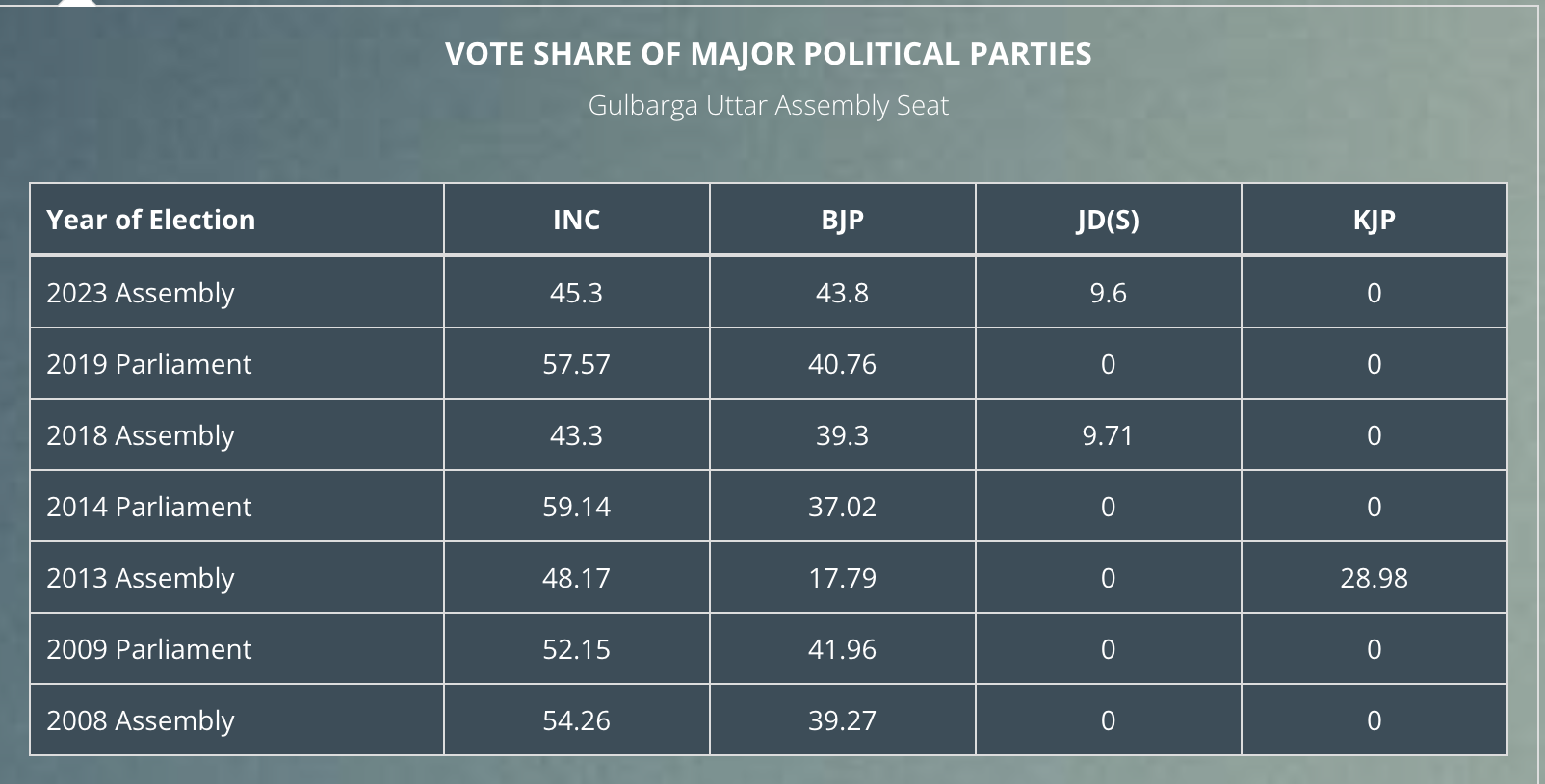Screen dimensions: 1545x784
Task: Select the 2013 Assembly row label
Action: pos(141,578)
